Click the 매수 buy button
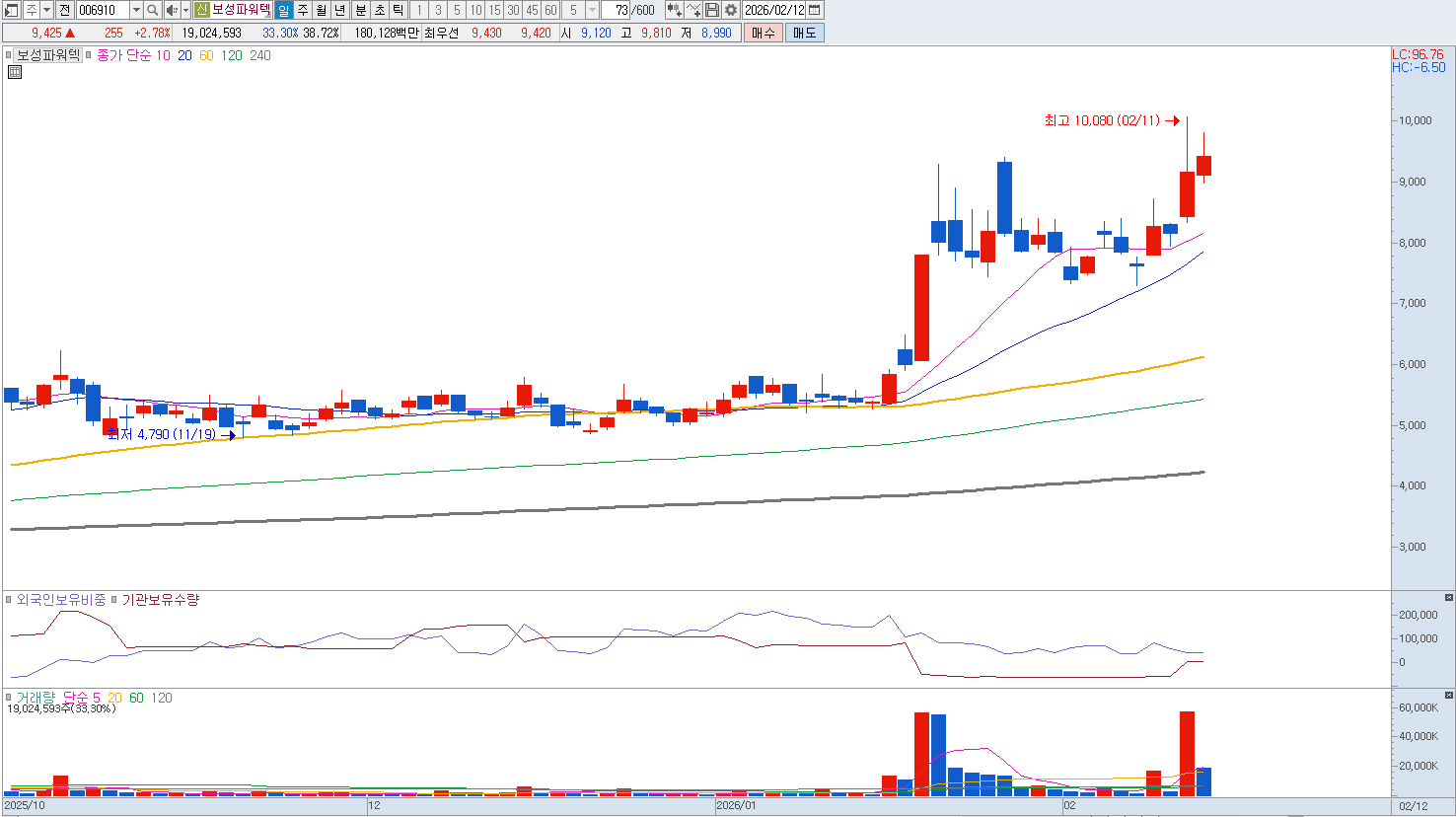 [x=763, y=33]
